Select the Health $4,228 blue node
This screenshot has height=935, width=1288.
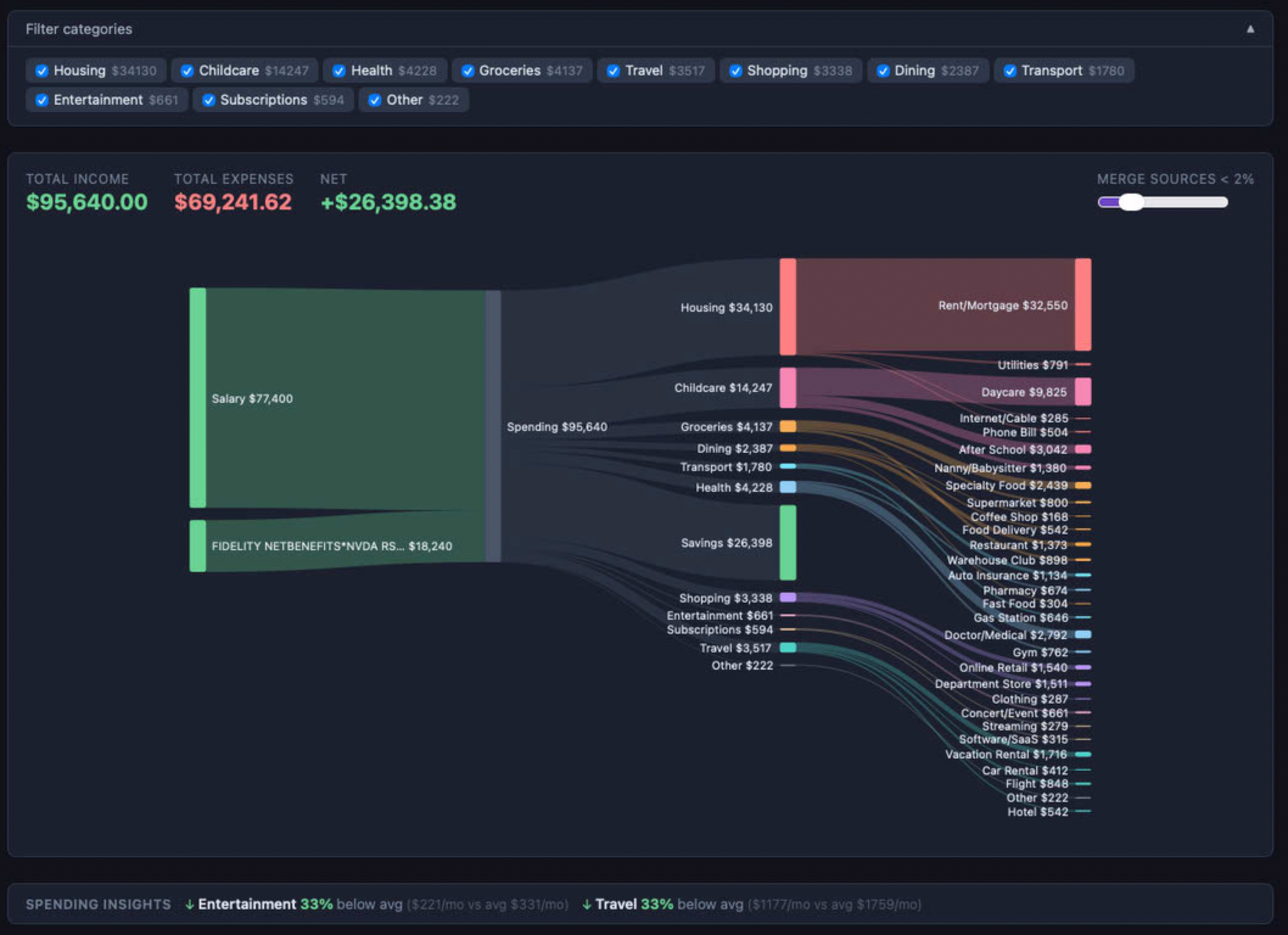tap(788, 487)
